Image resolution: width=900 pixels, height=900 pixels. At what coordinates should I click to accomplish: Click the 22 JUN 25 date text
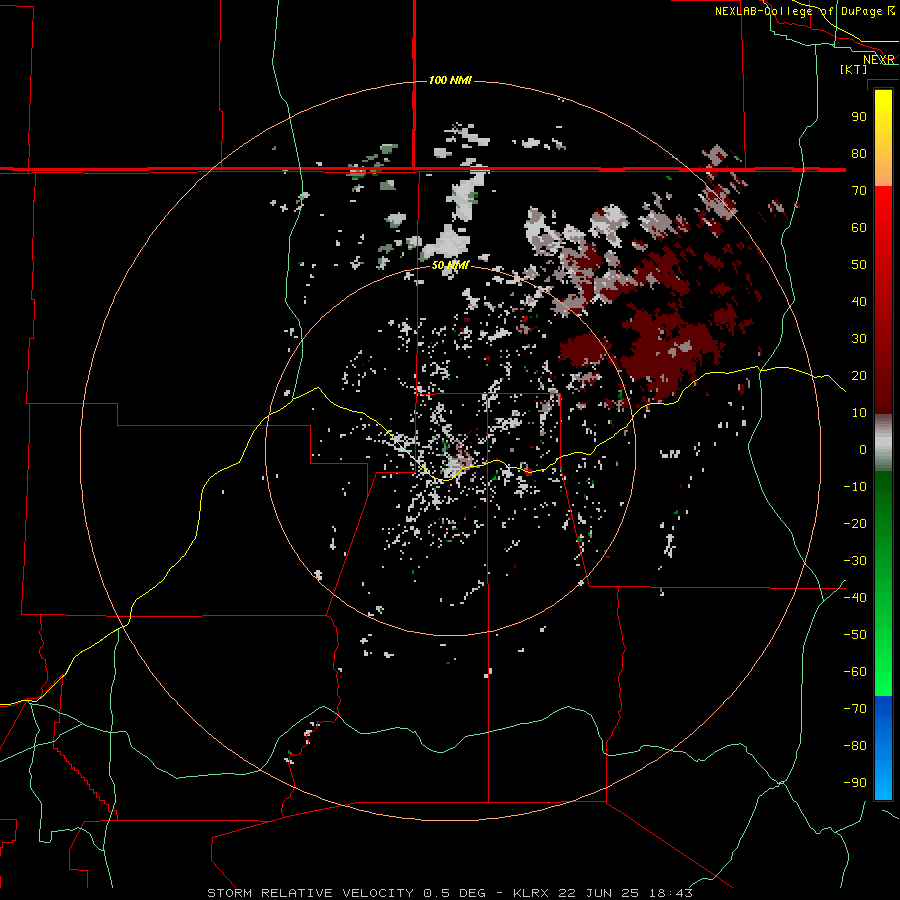tap(599, 893)
